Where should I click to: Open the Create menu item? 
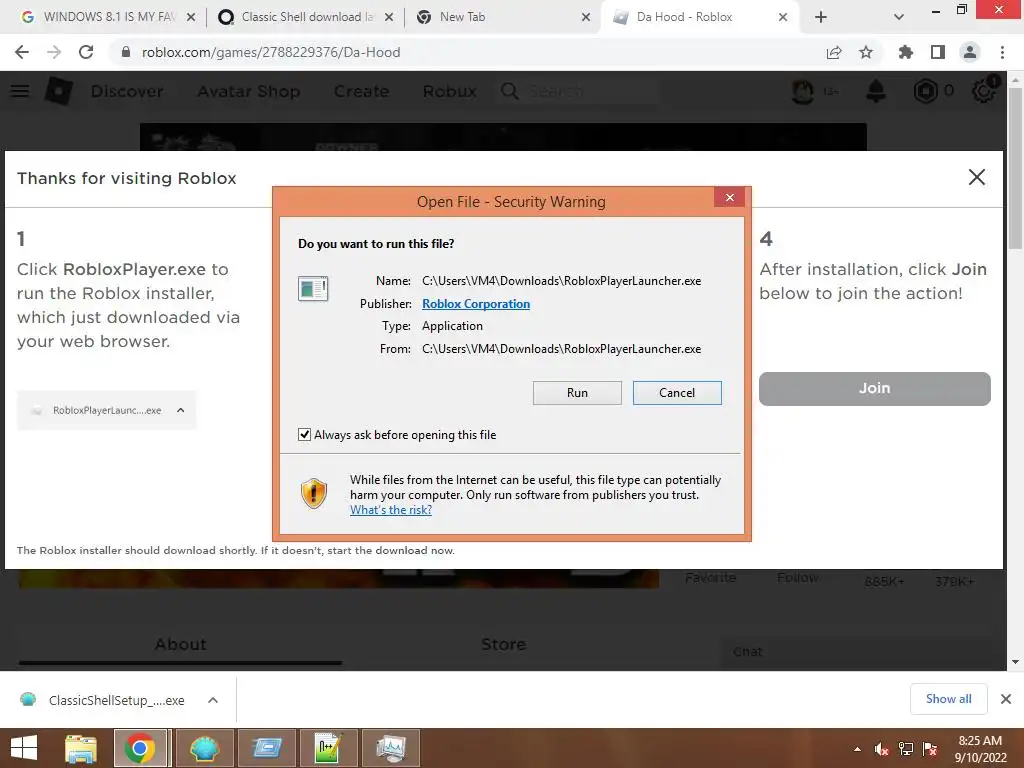pos(361,91)
